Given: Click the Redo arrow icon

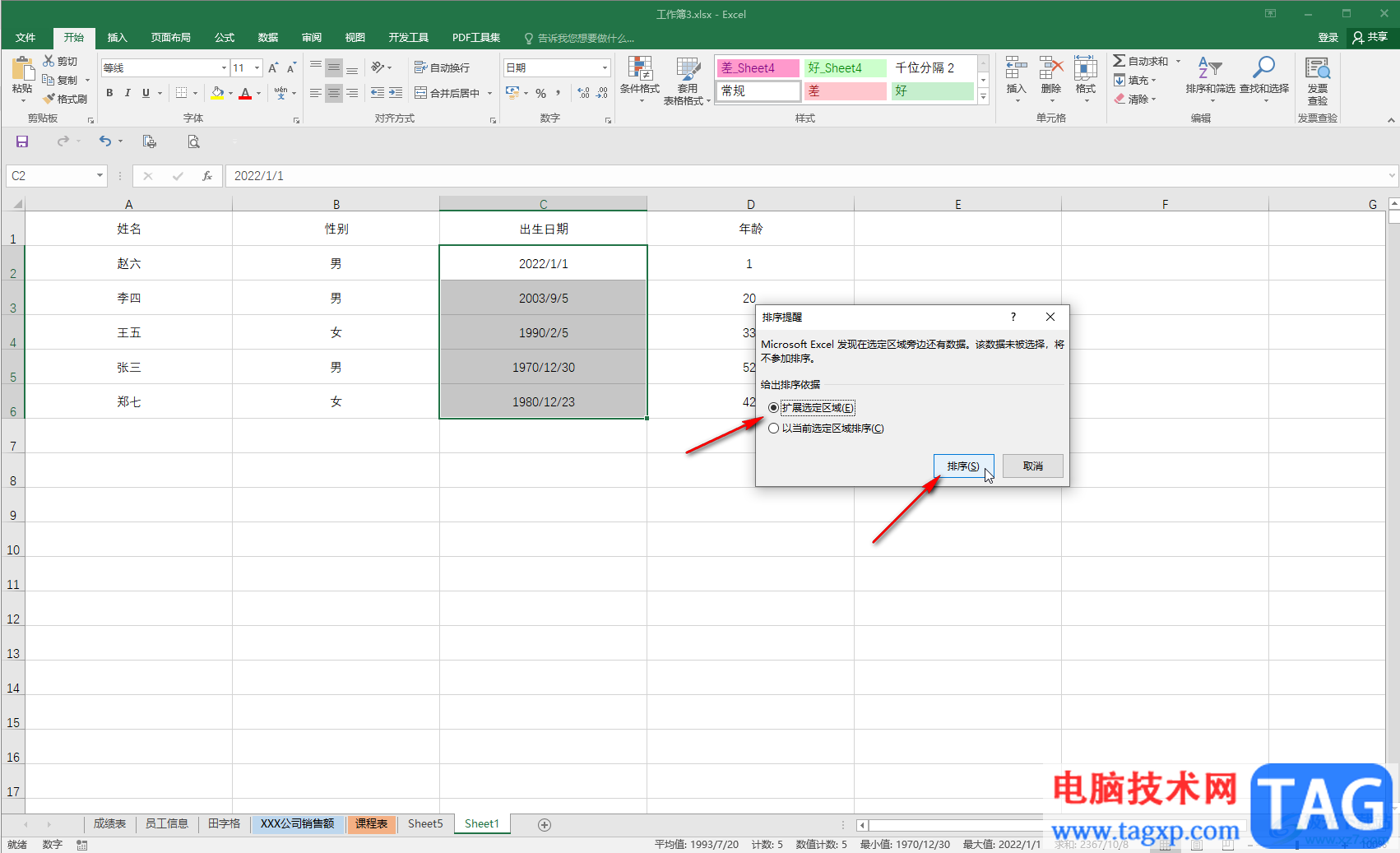Looking at the screenshot, I should pyautogui.click(x=63, y=141).
